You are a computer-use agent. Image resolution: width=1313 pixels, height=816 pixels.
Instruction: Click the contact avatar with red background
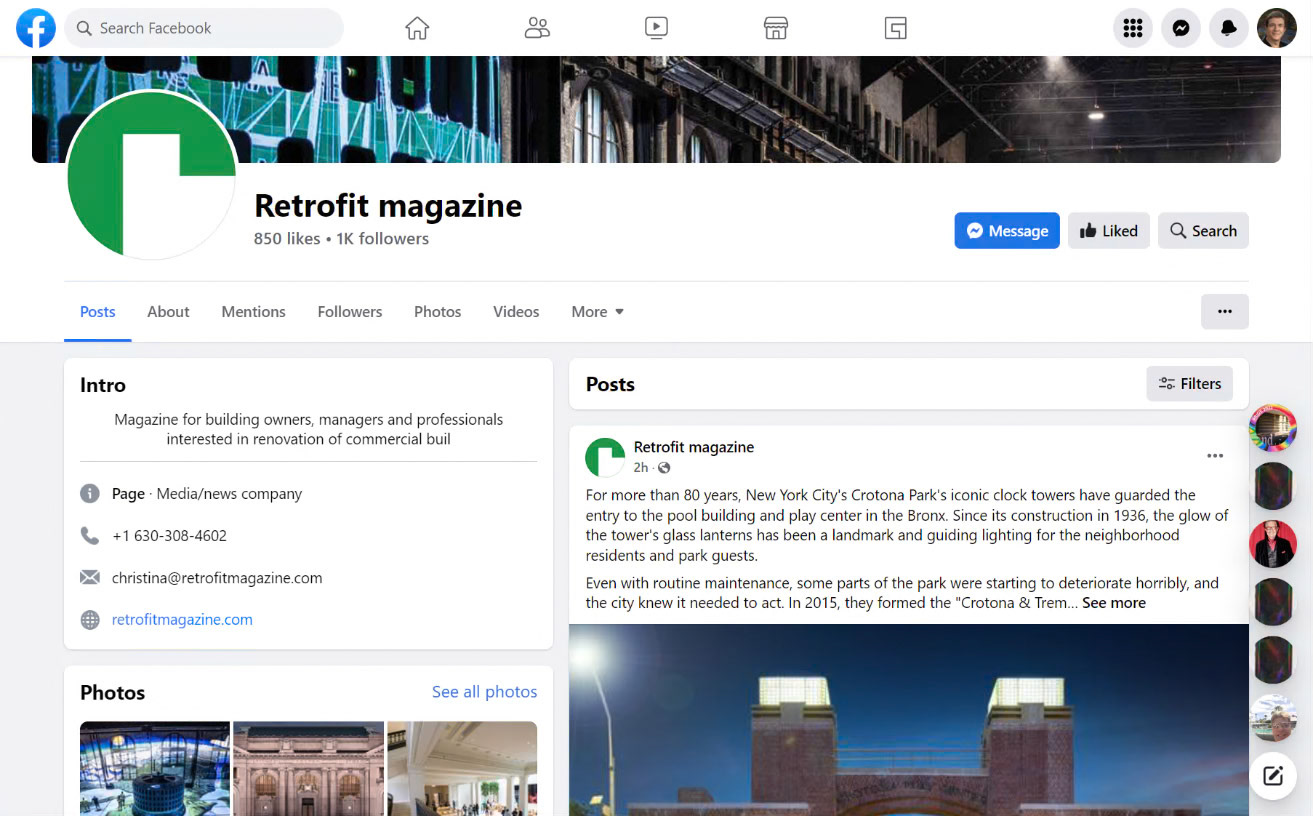pyautogui.click(x=1273, y=544)
